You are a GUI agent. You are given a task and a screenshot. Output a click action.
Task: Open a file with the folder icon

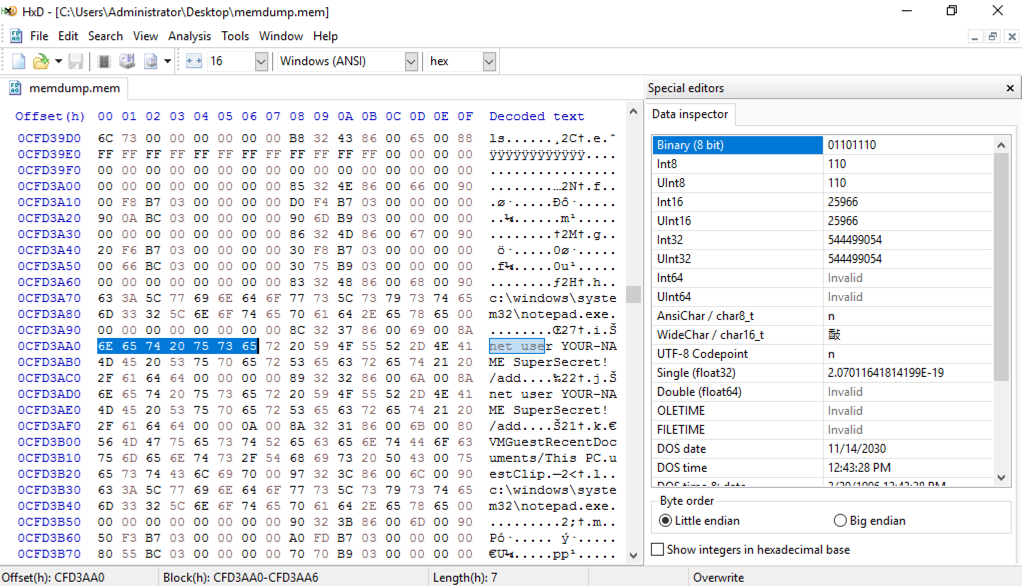(40, 61)
